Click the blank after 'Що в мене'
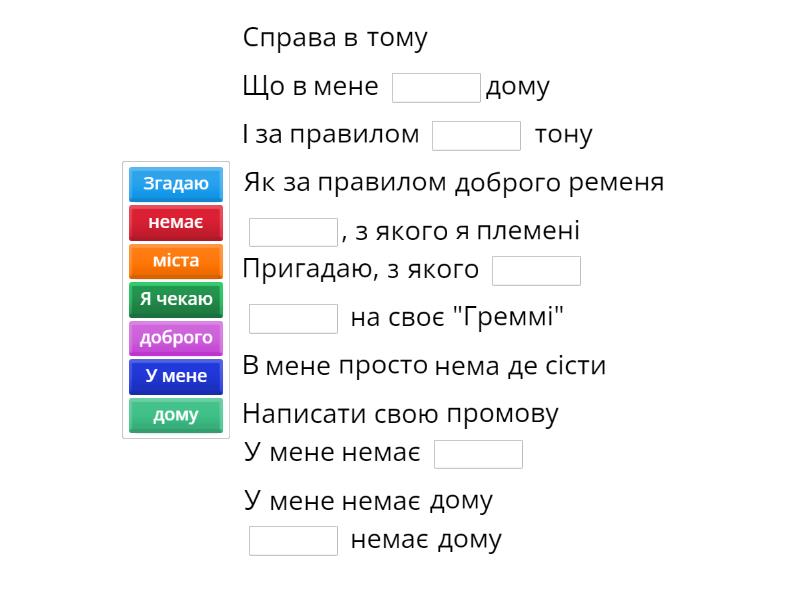The width and height of the screenshot is (800, 600). click(436, 88)
